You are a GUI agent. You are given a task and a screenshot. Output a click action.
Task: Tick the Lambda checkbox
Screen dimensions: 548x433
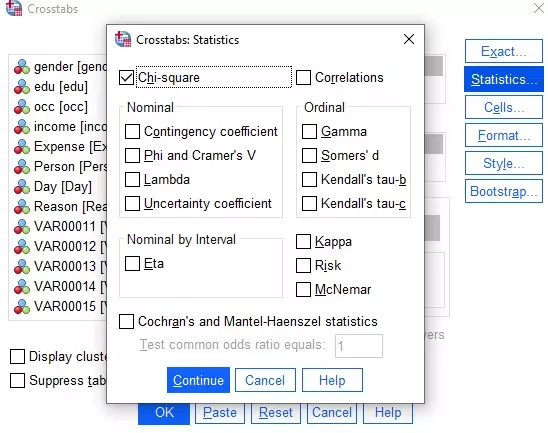[132, 180]
